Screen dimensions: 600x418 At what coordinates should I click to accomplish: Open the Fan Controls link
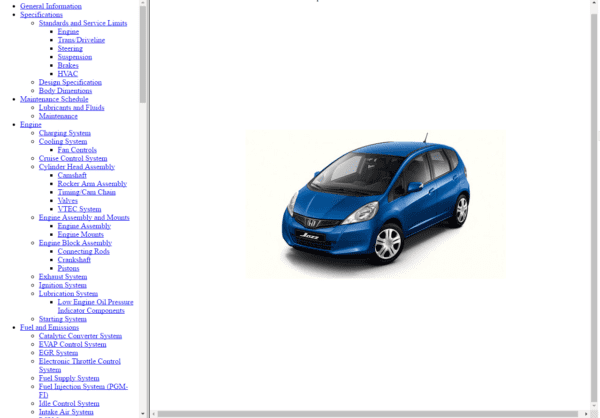point(77,150)
